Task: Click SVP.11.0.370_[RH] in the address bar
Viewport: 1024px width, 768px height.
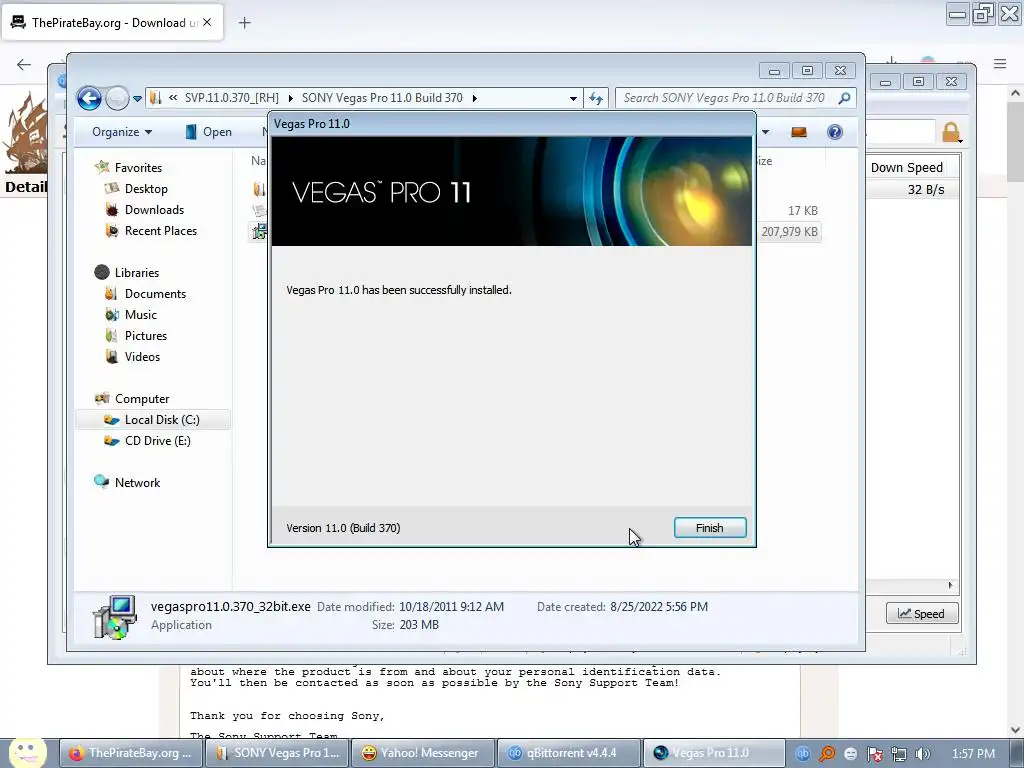Action: pyautogui.click(x=231, y=98)
